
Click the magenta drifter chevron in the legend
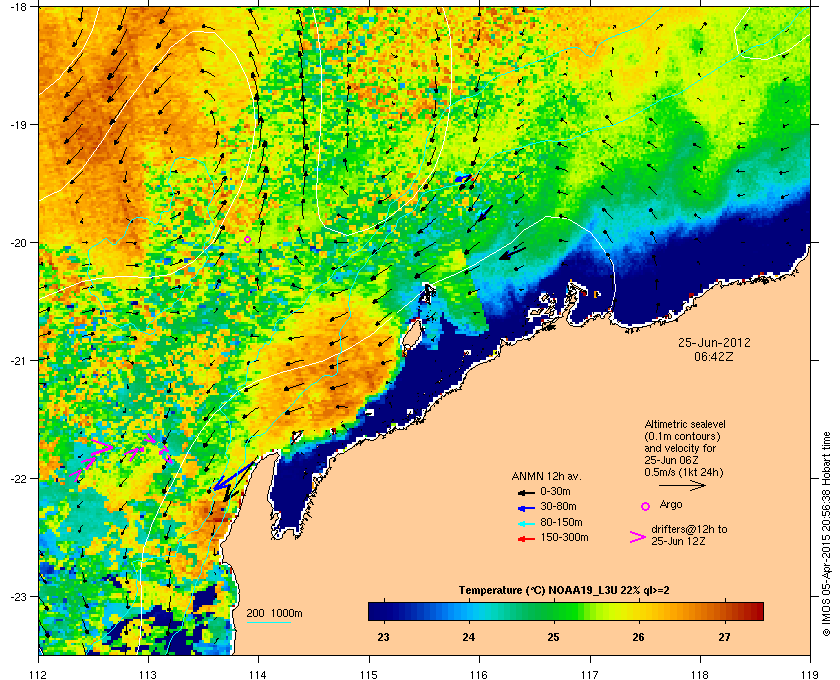638,537
